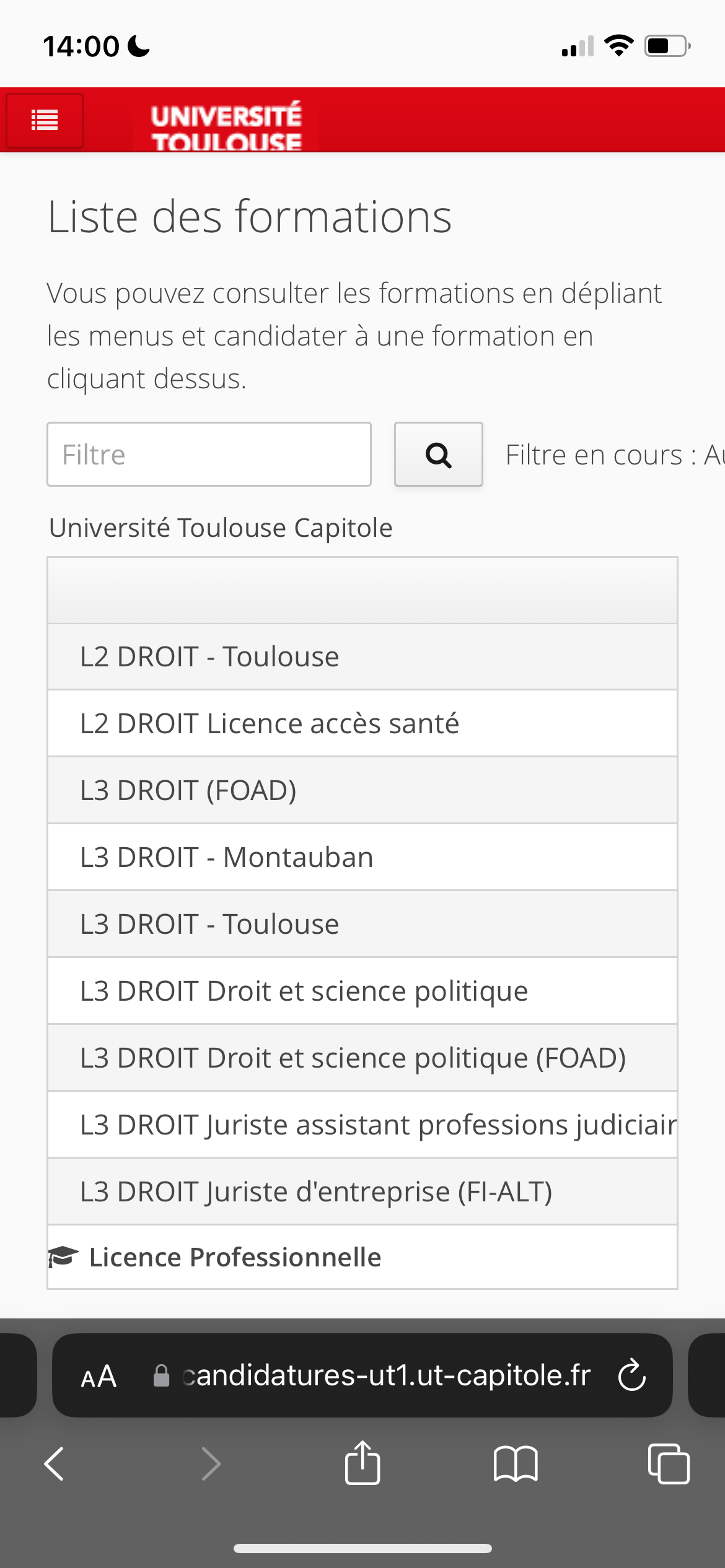725x1568 pixels.
Task: Open the Safari tabs overview icon
Action: (668, 1463)
